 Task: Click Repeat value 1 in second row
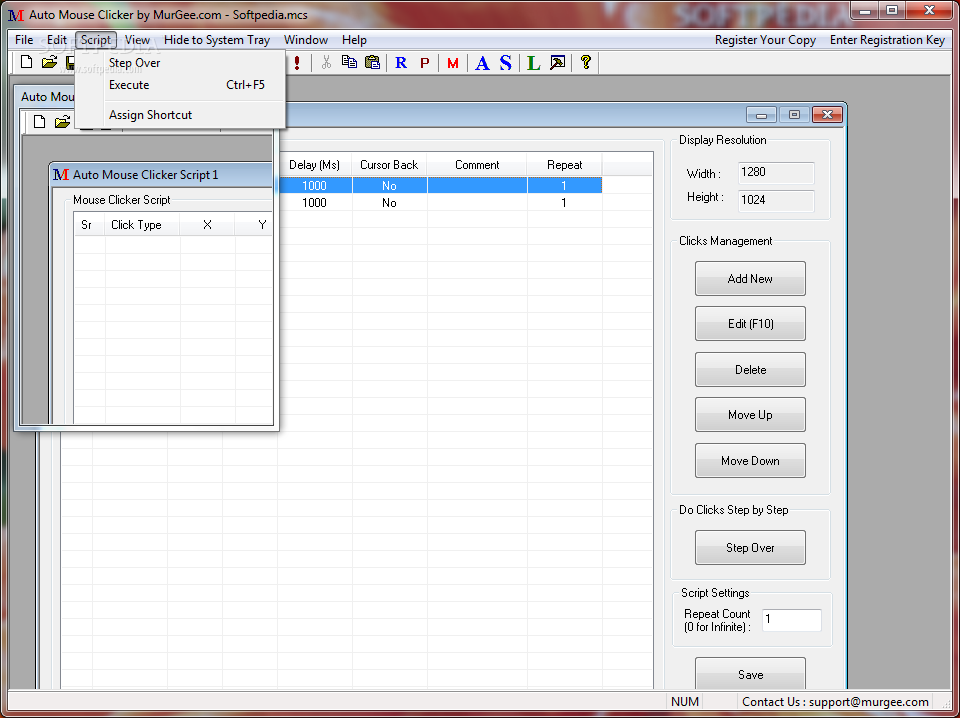click(564, 203)
